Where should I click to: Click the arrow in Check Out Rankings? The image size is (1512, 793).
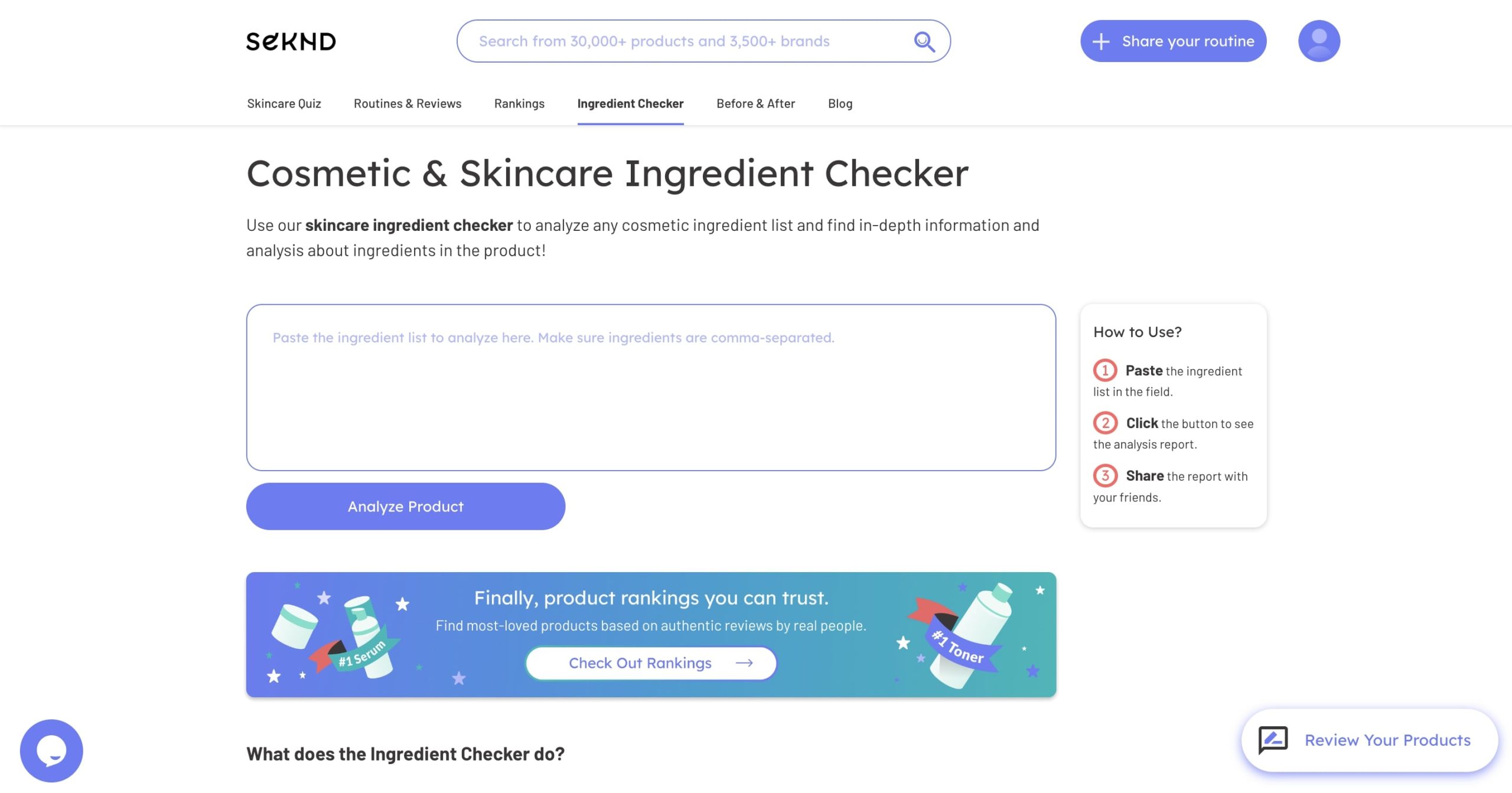point(744,663)
